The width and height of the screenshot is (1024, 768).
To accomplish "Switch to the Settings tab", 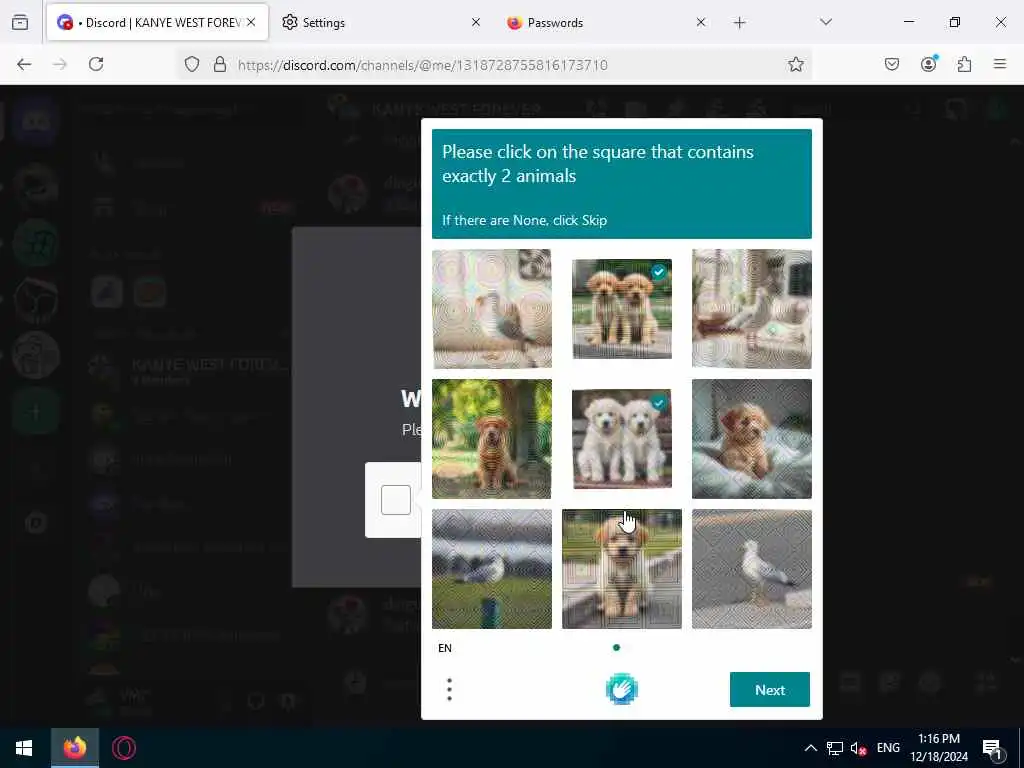I will click(323, 22).
